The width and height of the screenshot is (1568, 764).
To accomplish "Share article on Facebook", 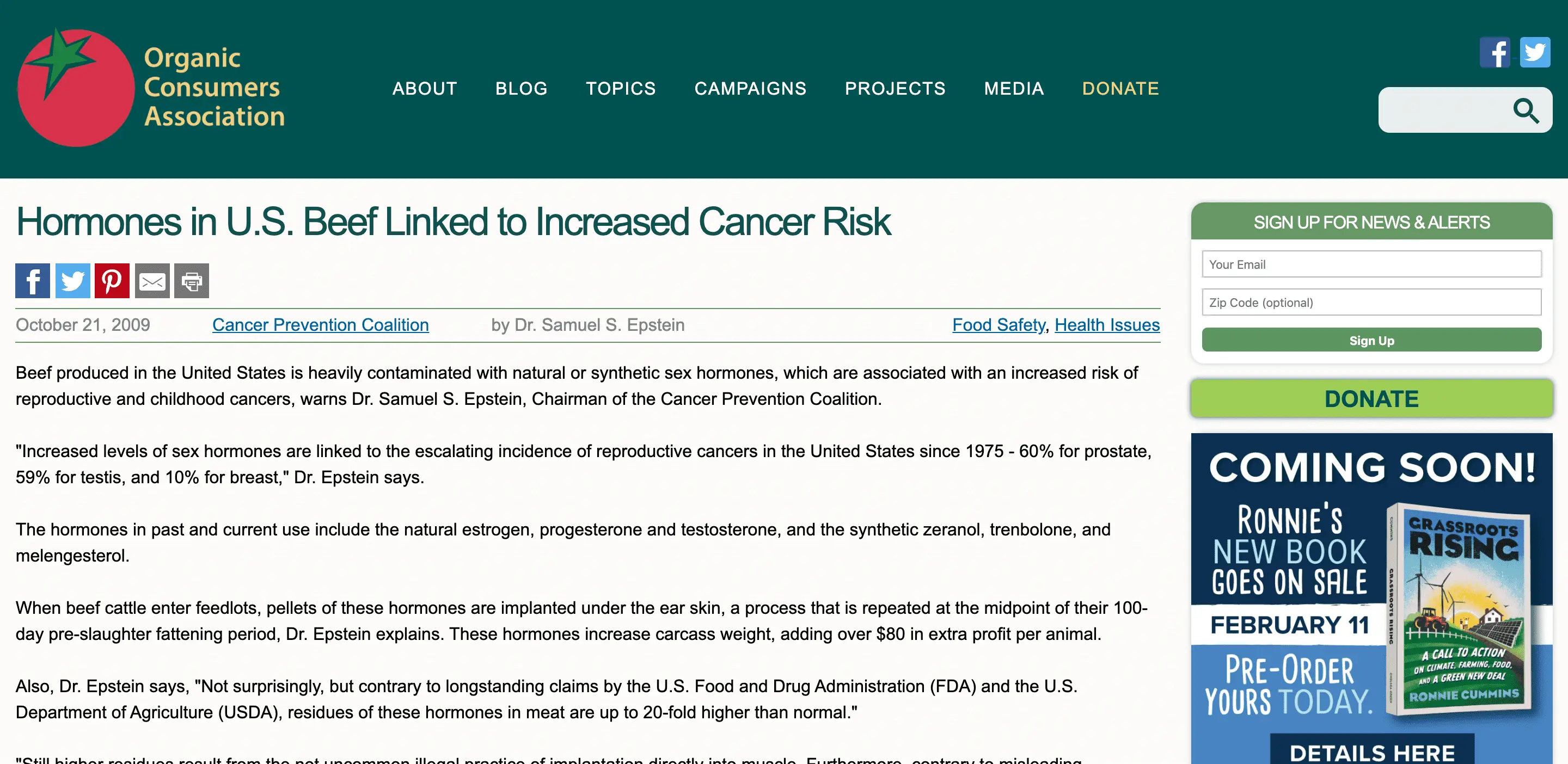I will pos(33,281).
